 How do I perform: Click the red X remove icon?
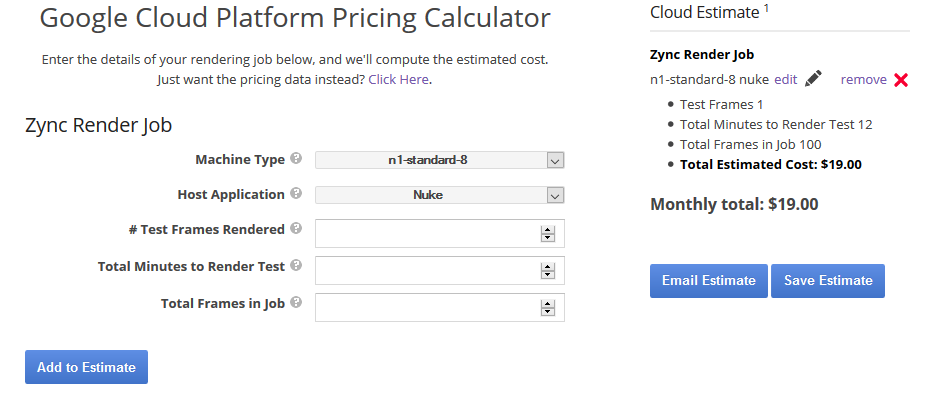(901, 80)
